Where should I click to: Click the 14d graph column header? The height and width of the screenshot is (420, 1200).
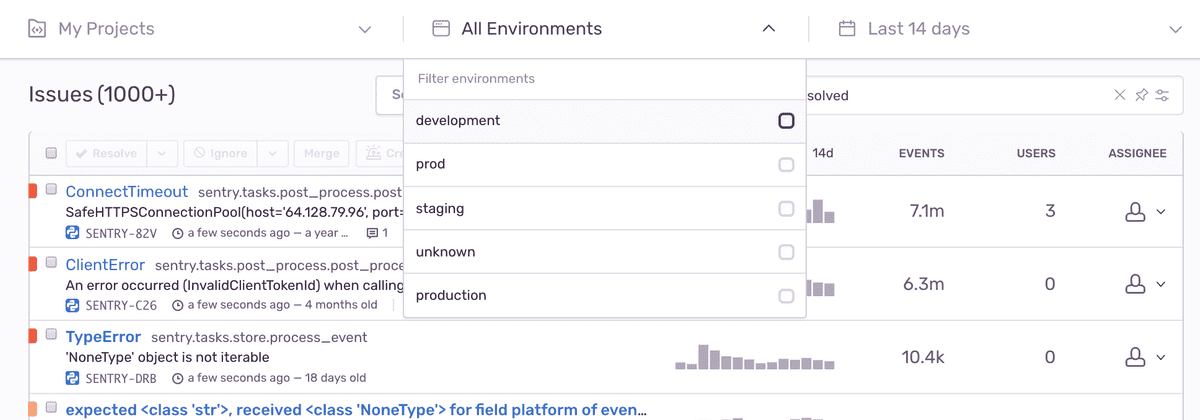823,153
